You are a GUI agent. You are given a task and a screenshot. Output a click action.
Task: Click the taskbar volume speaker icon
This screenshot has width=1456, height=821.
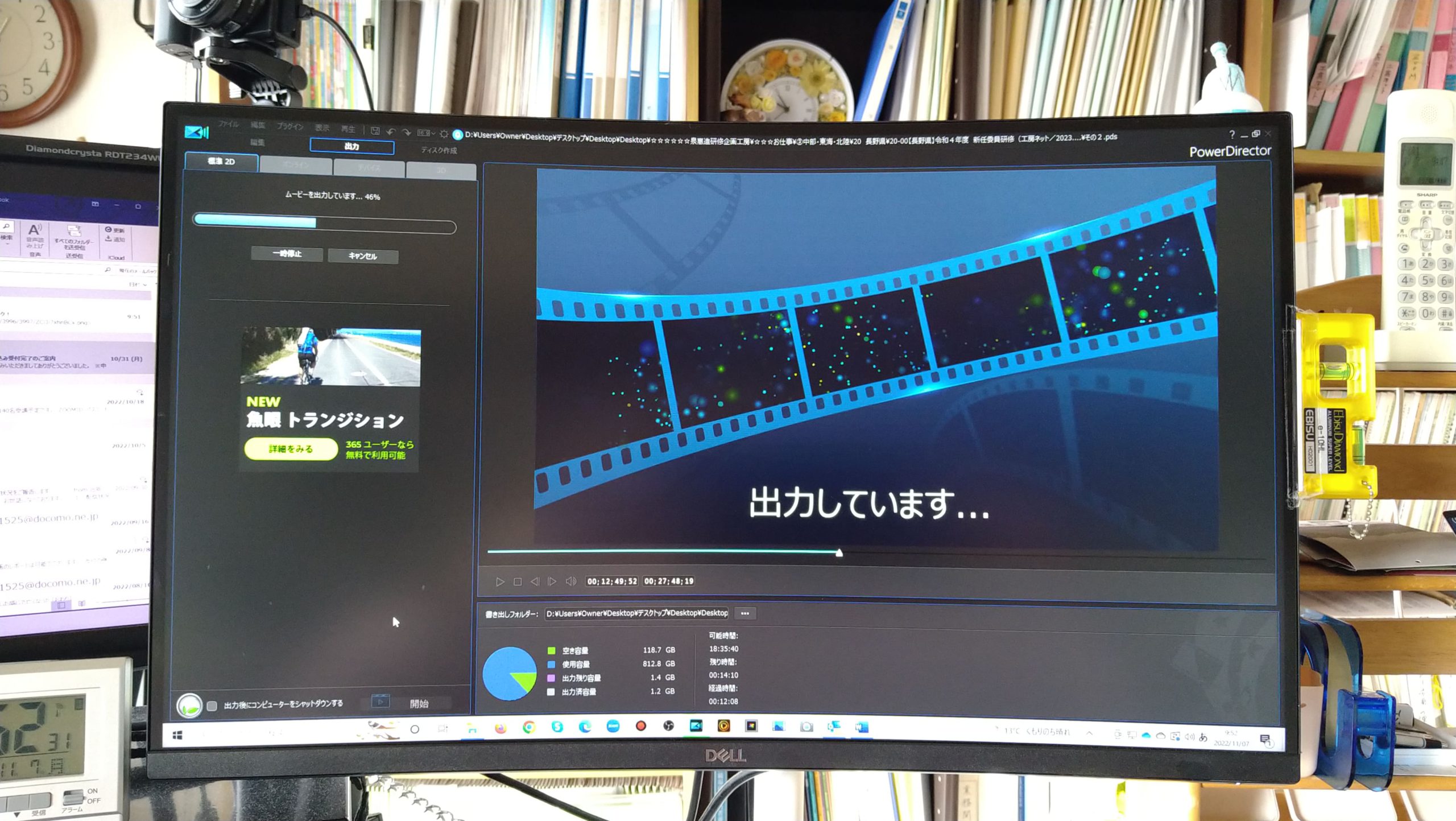1189,737
